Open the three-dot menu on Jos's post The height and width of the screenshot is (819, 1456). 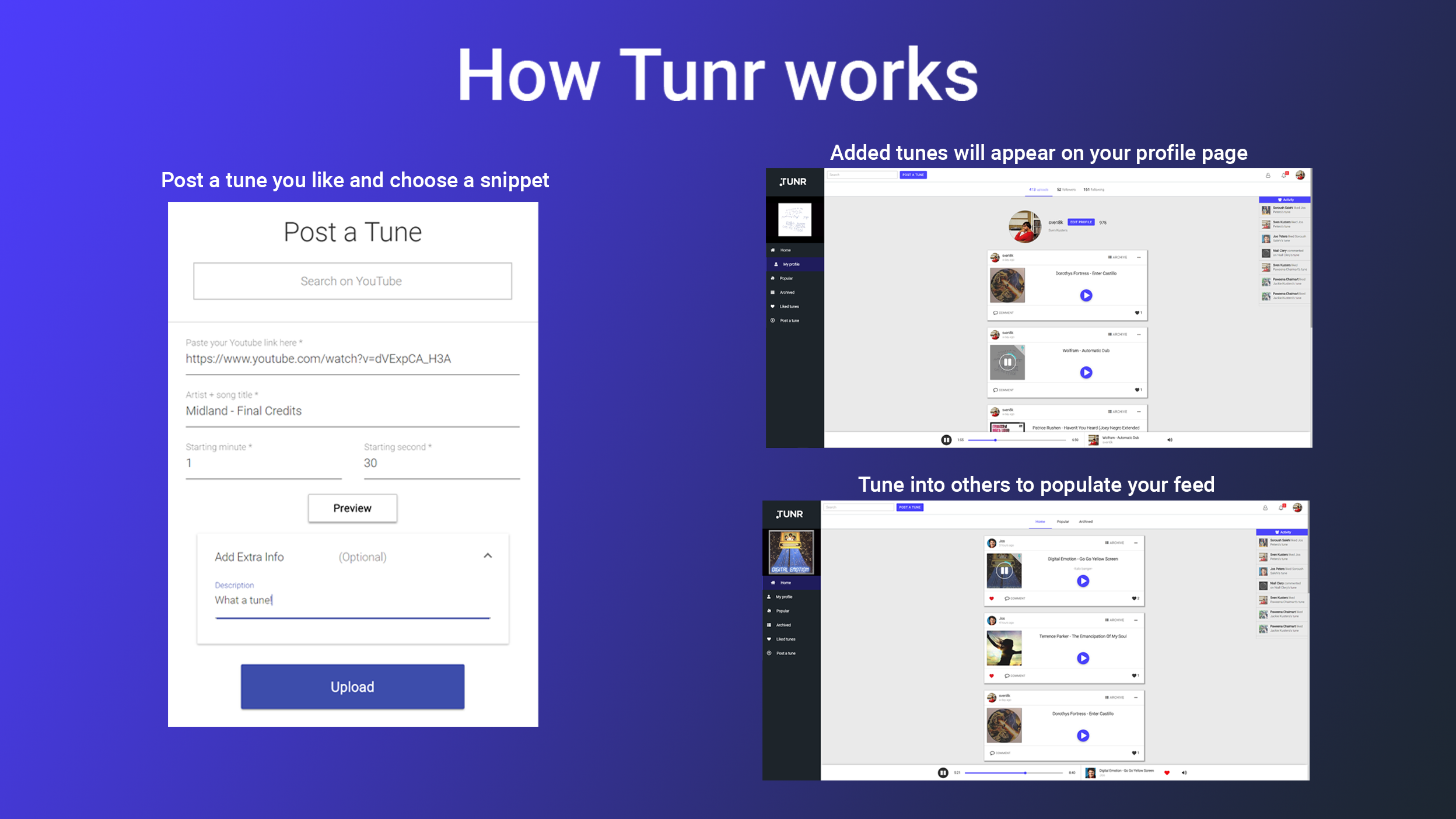tap(1136, 542)
